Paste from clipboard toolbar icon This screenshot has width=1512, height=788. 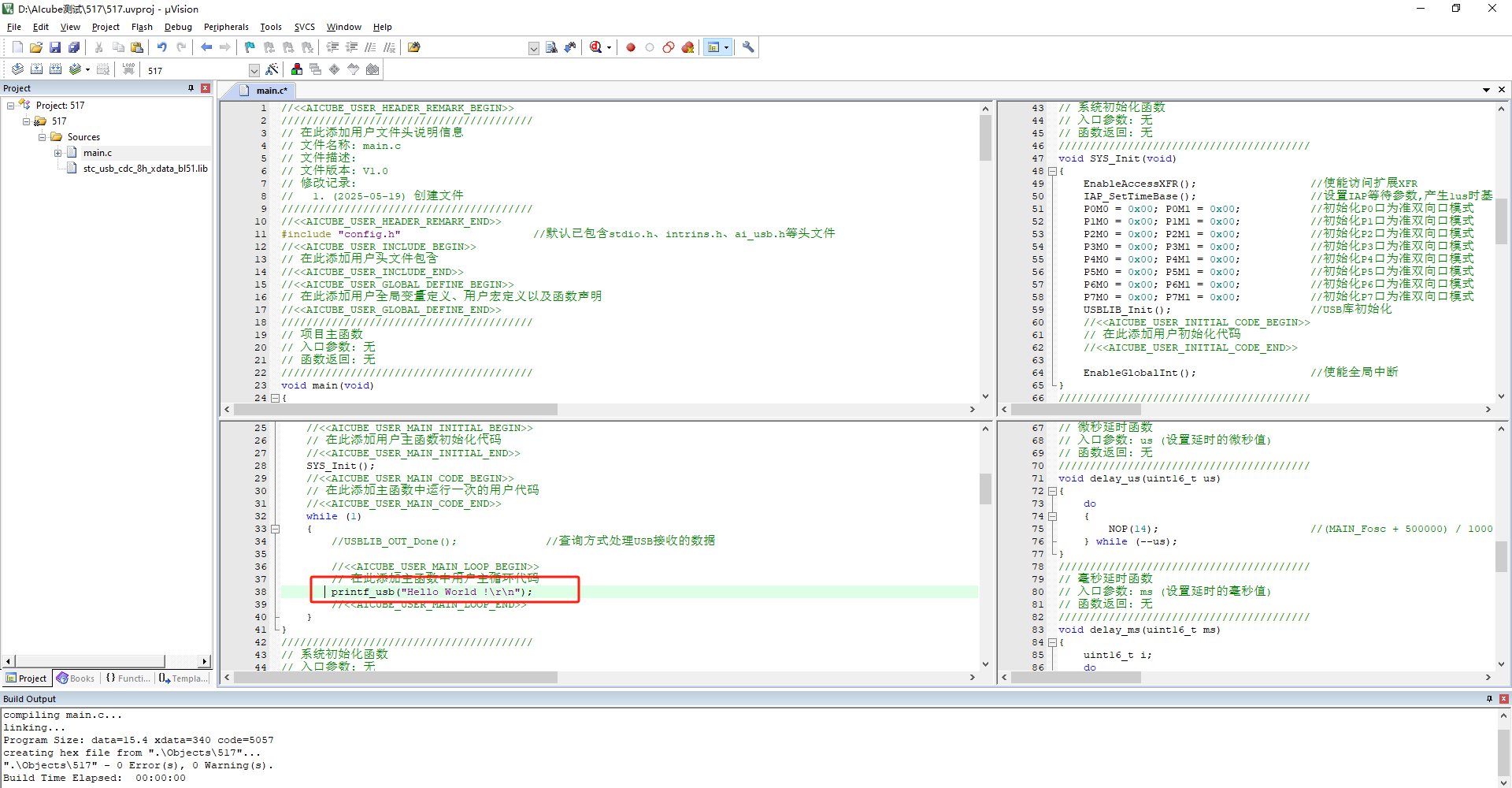coord(137,47)
